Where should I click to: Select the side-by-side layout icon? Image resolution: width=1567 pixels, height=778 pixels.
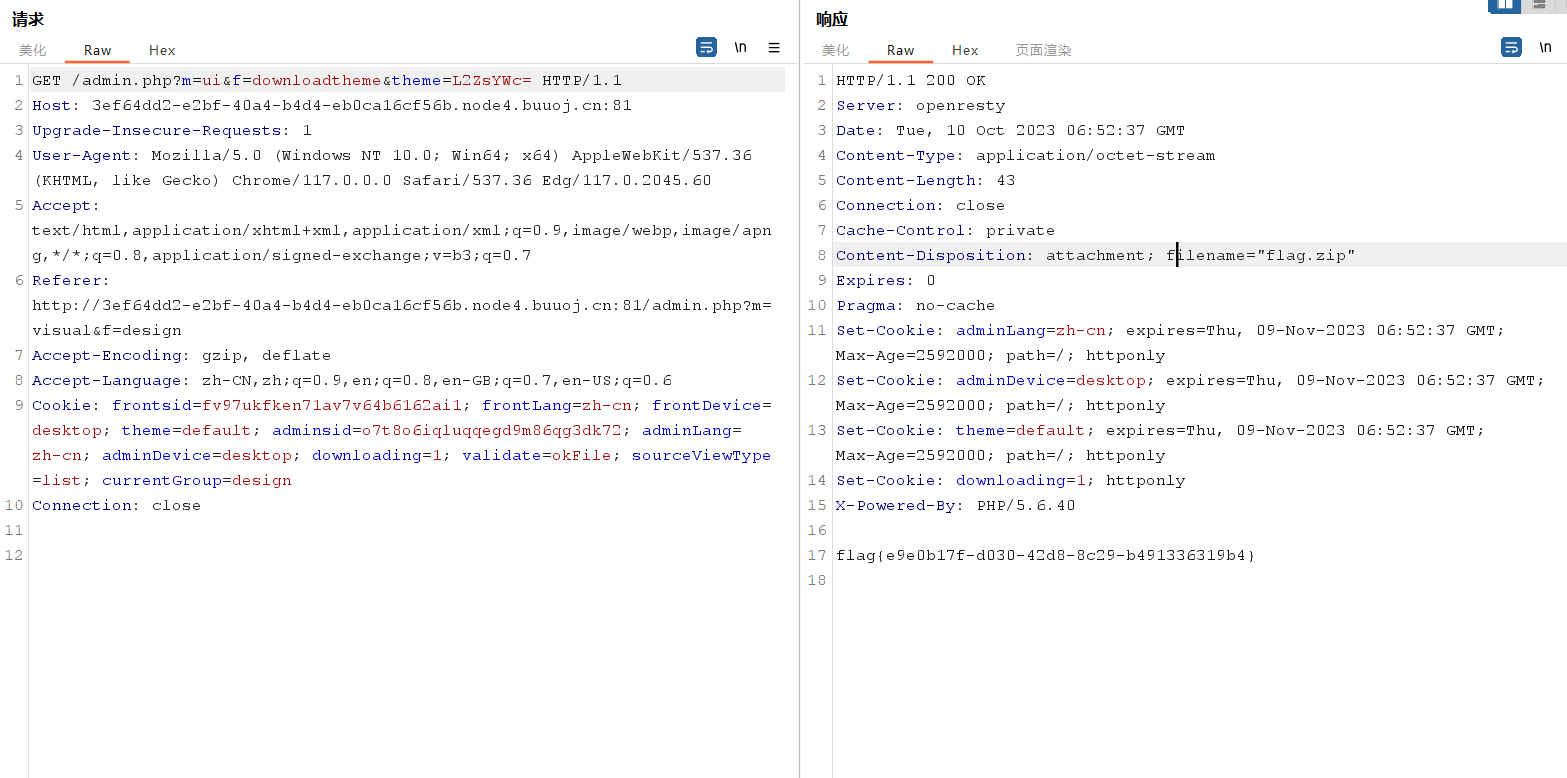point(1505,5)
